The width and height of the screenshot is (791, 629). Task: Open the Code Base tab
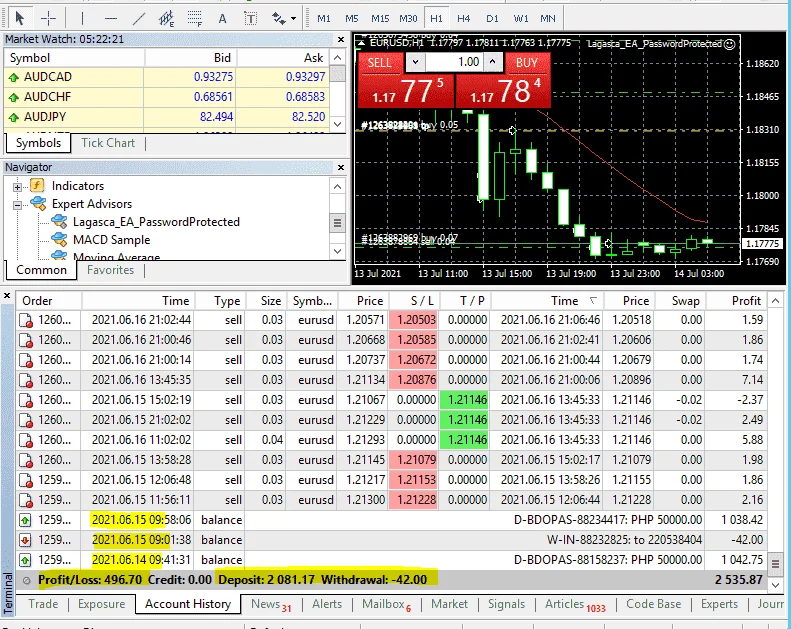[653, 604]
